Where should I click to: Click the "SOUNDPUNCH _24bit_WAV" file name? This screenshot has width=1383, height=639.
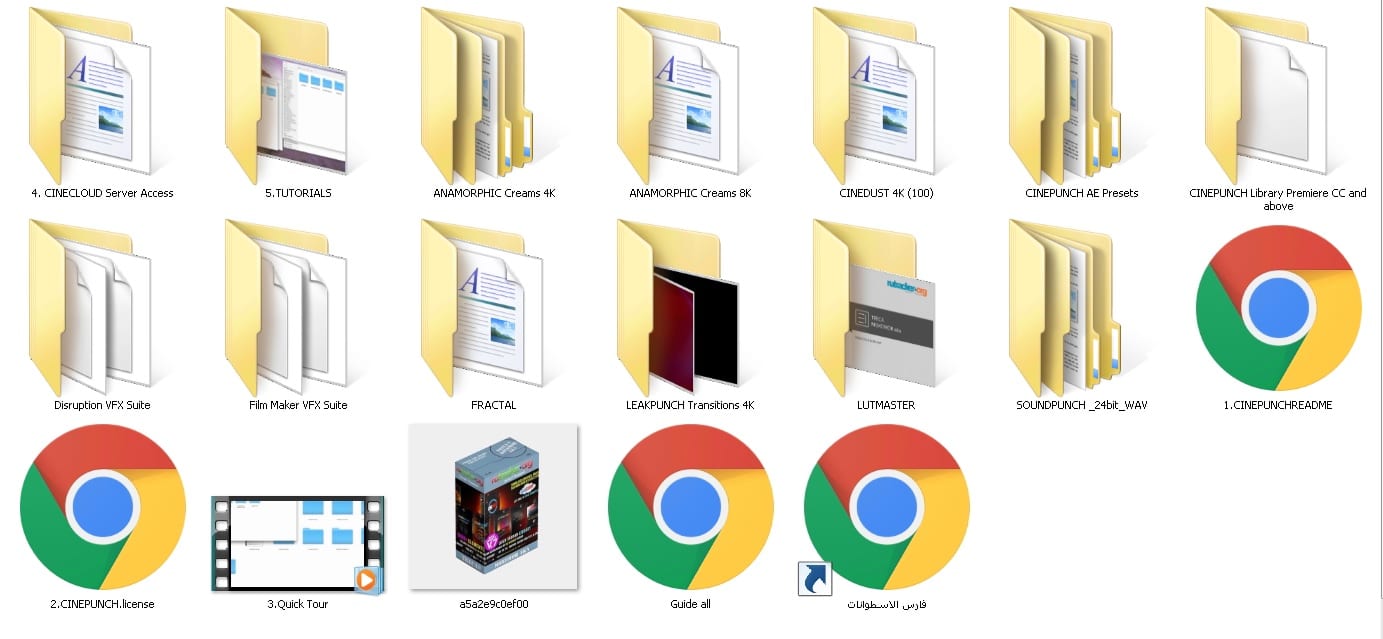click(1082, 405)
